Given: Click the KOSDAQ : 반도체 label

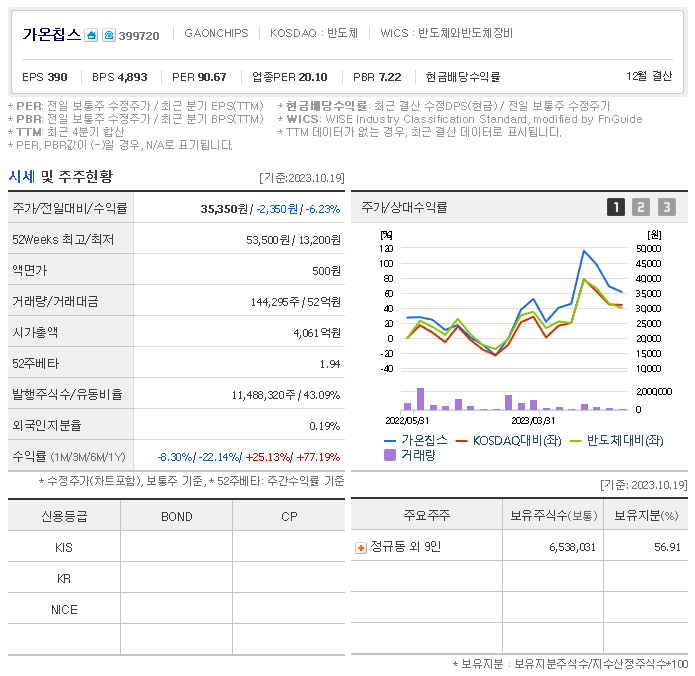Looking at the screenshot, I should click(314, 33).
